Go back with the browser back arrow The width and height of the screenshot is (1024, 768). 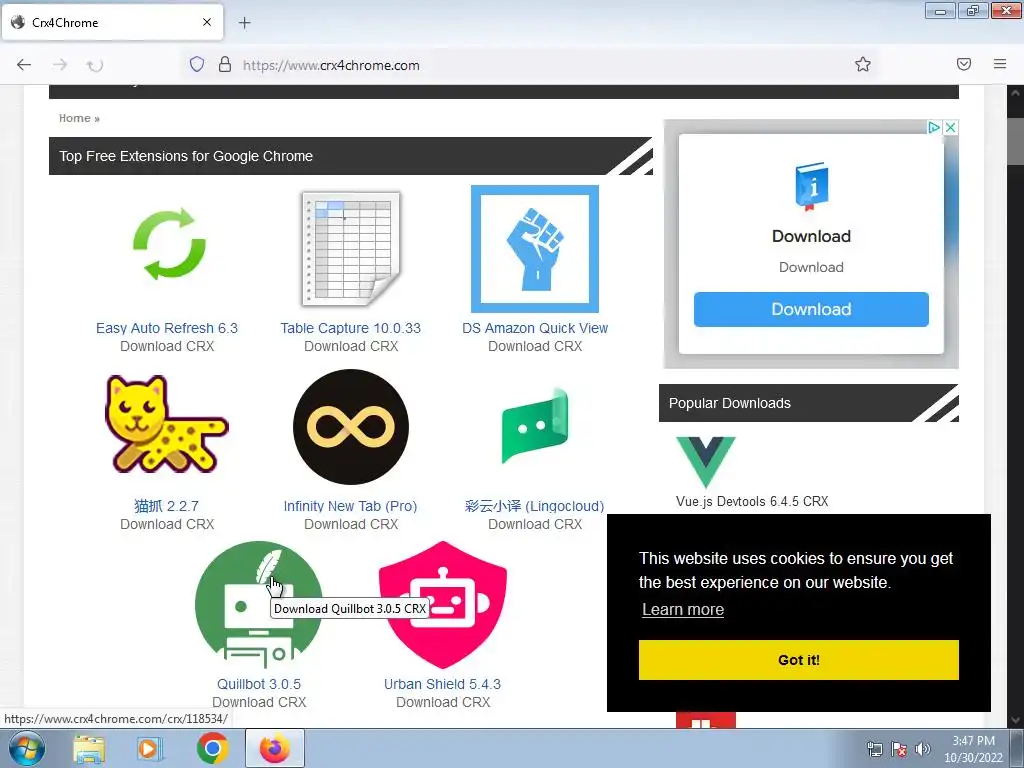[x=24, y=65]
